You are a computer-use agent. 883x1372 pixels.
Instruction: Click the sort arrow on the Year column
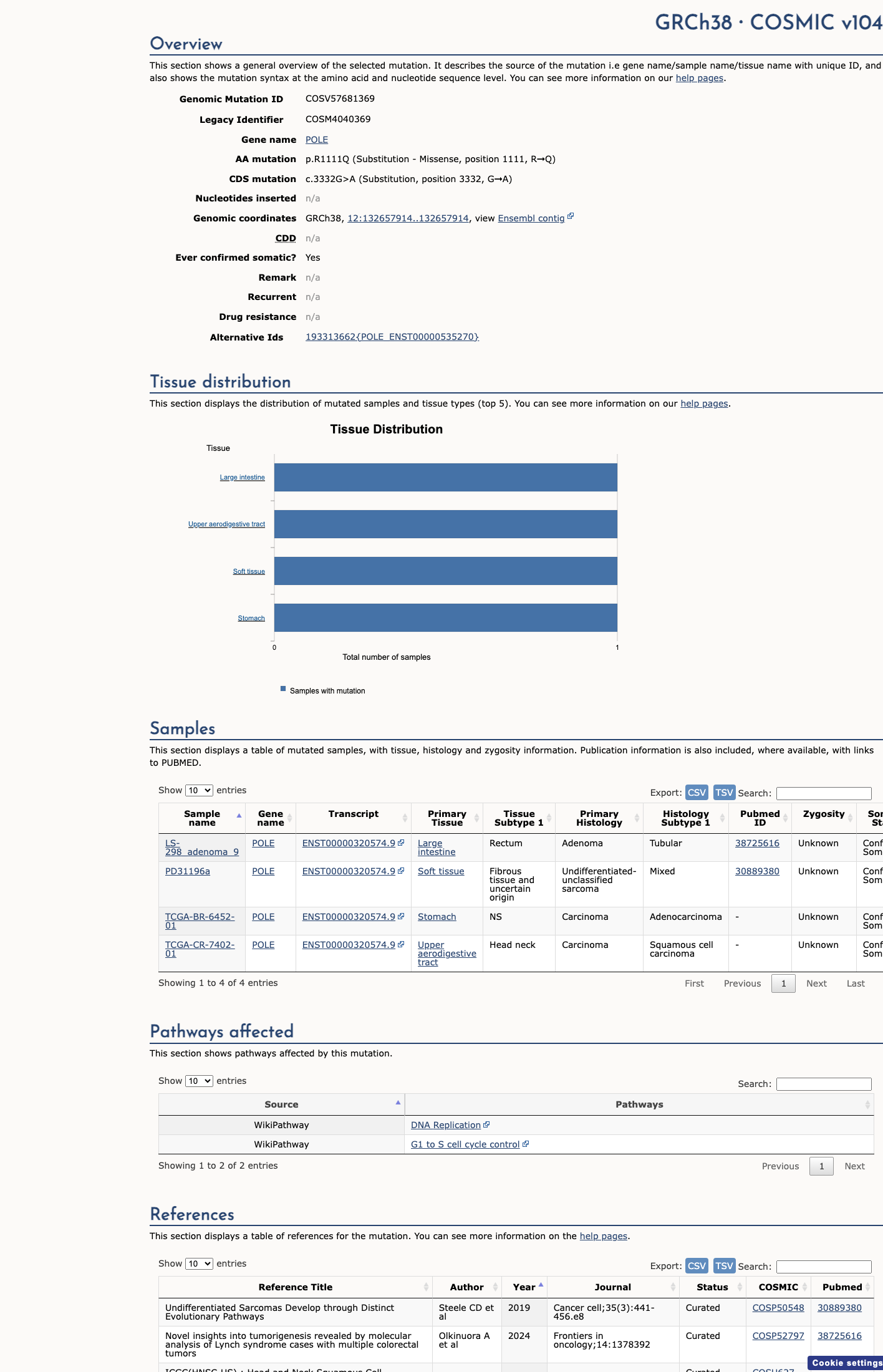click(541, 1285)
